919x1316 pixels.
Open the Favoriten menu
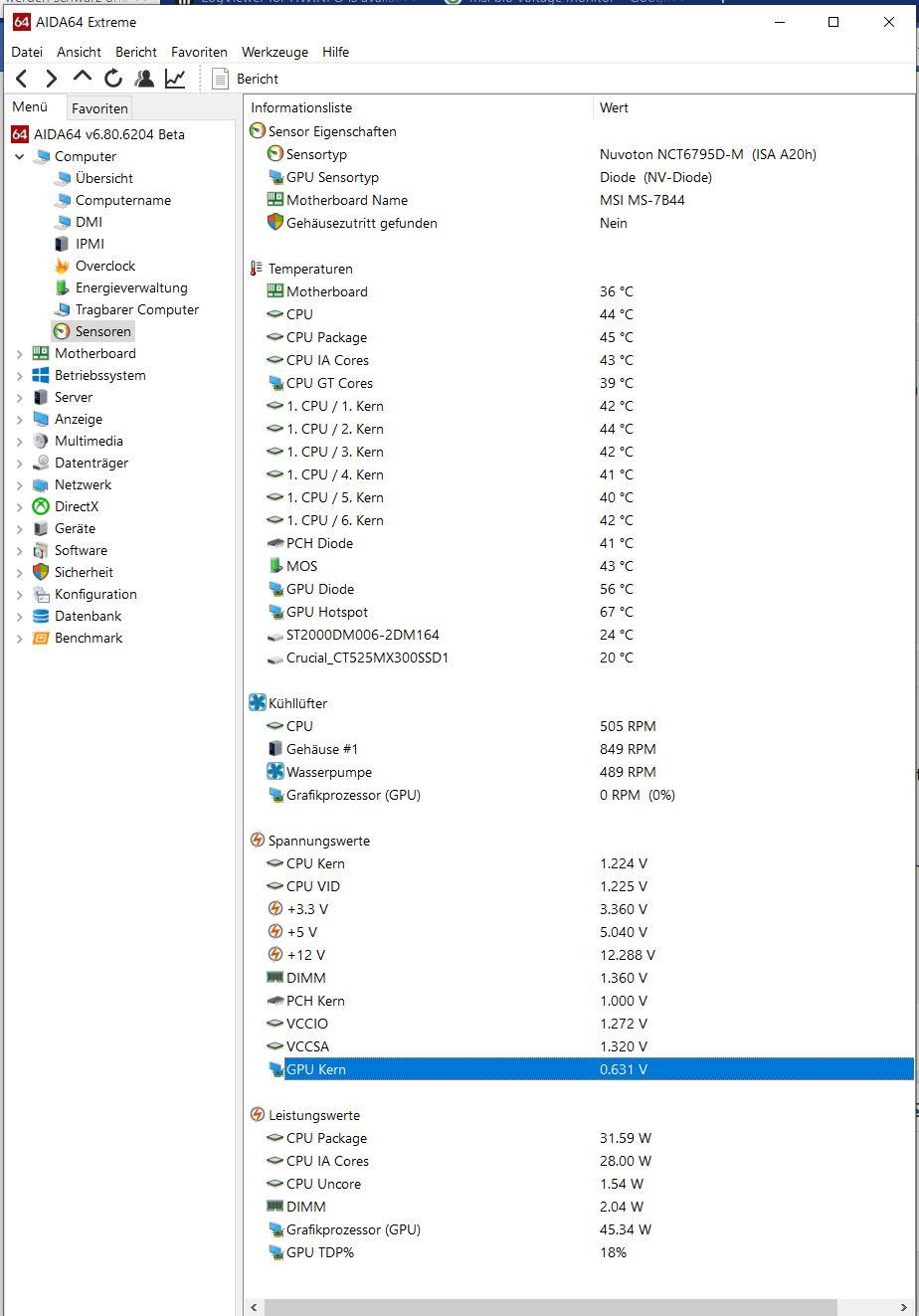[199, 52]
